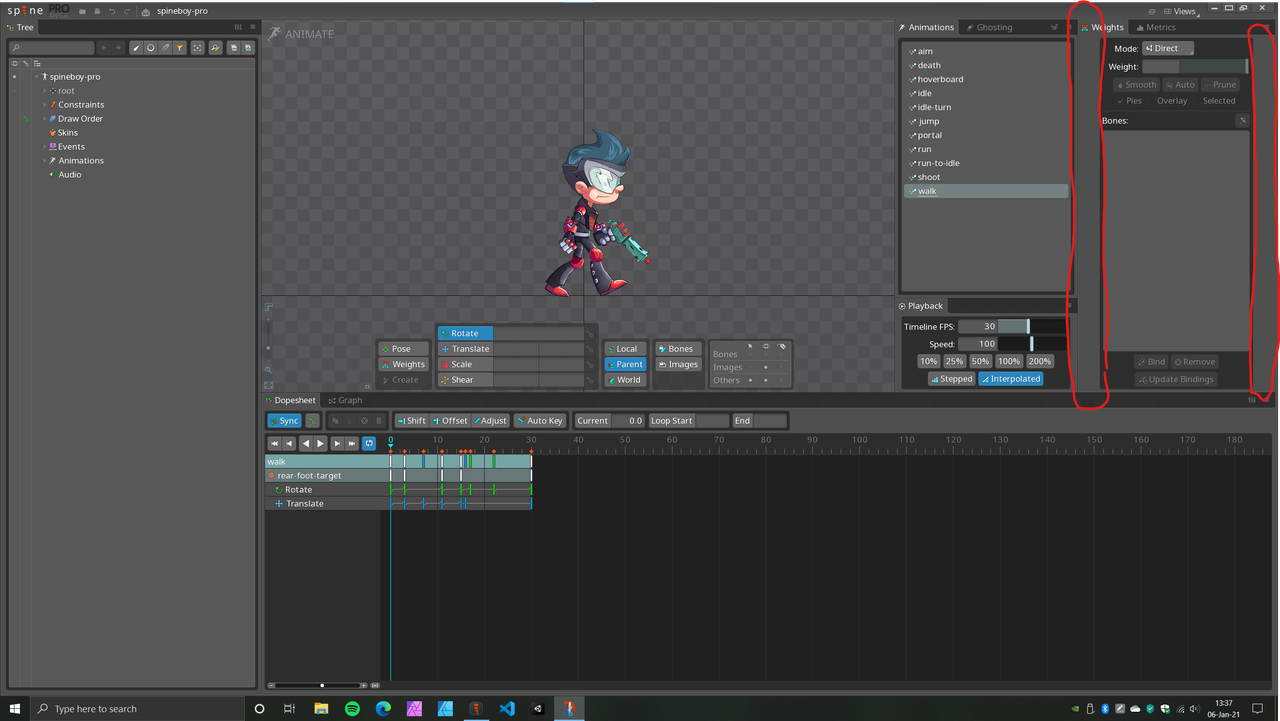Click the collapse all tree icon
1280x721 pixels.
click(233, 48)
